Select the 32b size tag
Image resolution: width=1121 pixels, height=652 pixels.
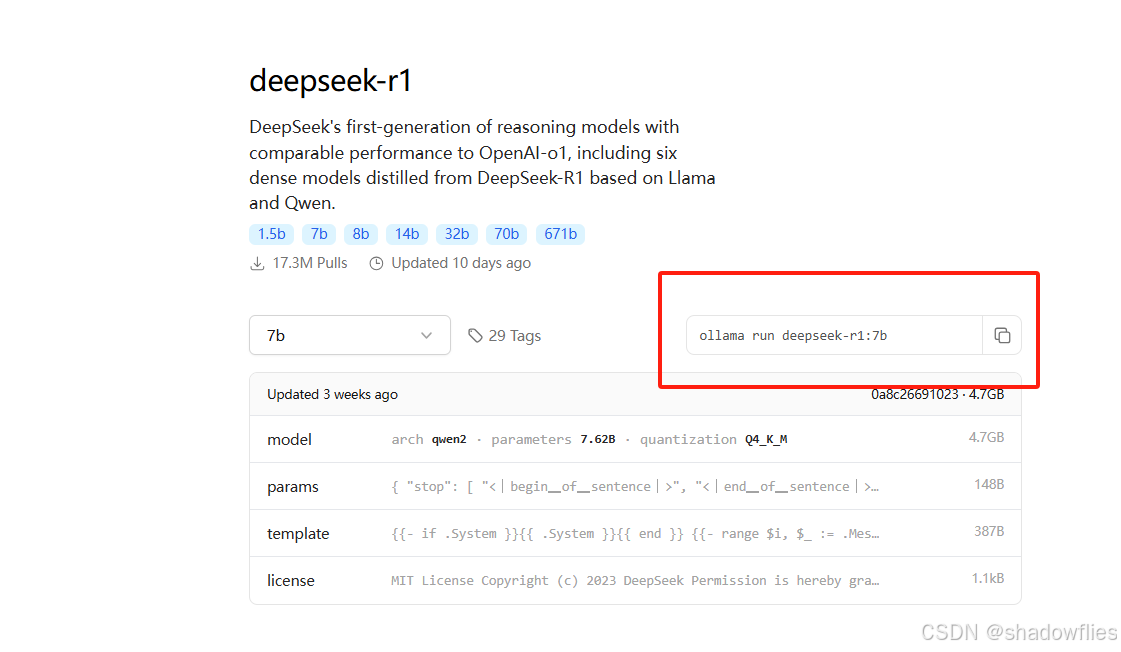[x=457, y=234]
